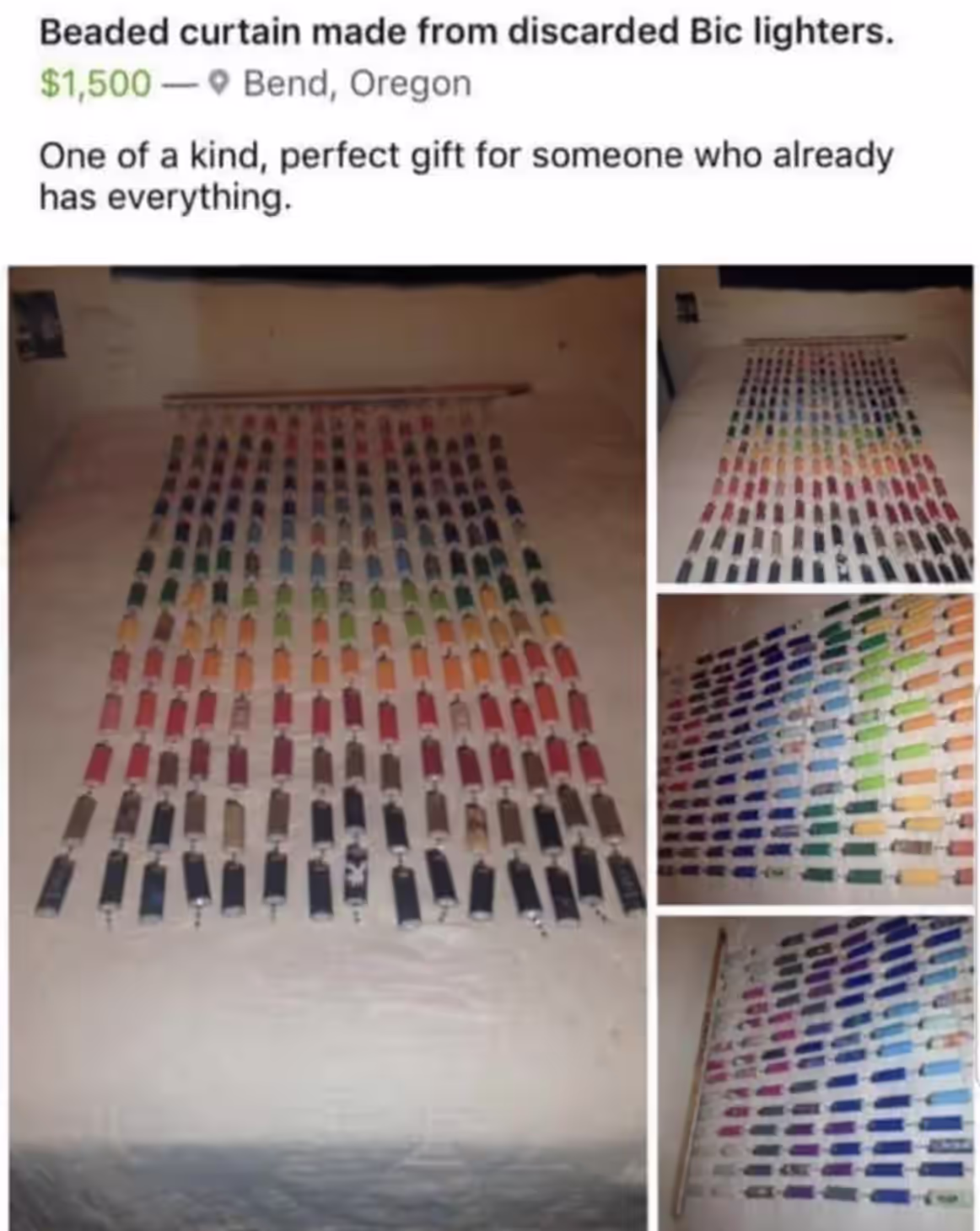This screenshot has width=980, height=1231.
Task: Click the location pin icon
Action: pyautogui.click(x=218, y=83)
